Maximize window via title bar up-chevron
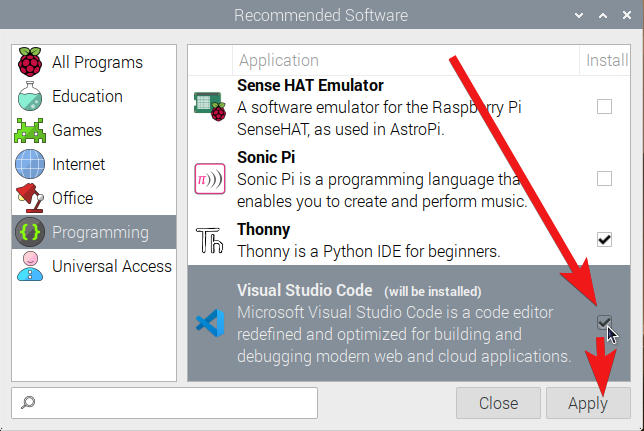The height and width of the screenshot is (431, 644). point(603,15)
